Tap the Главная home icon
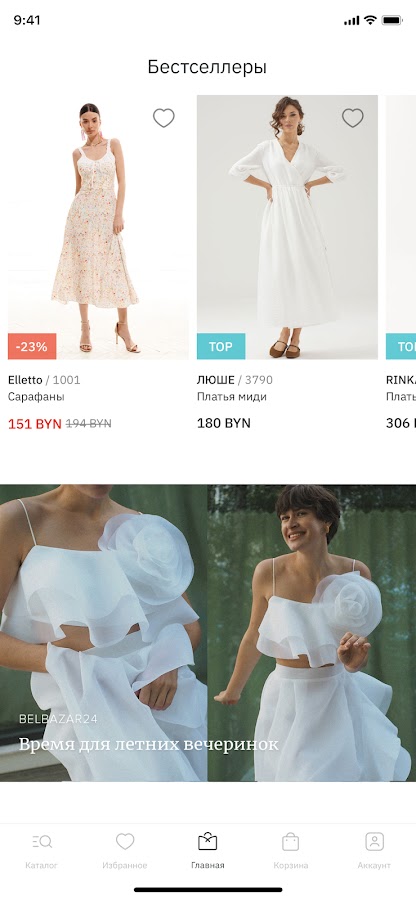The width and height of the screenshot is (416, 900). (208, 841)
